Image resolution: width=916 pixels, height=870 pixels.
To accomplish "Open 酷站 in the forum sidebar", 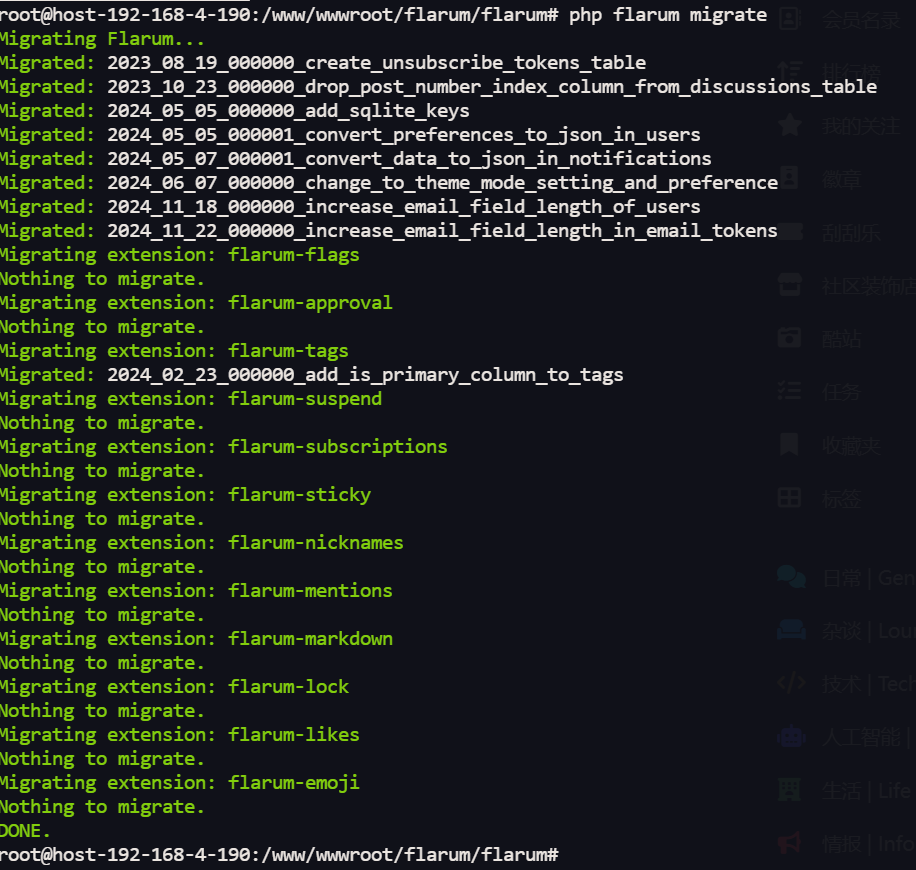I will [841, 338].
